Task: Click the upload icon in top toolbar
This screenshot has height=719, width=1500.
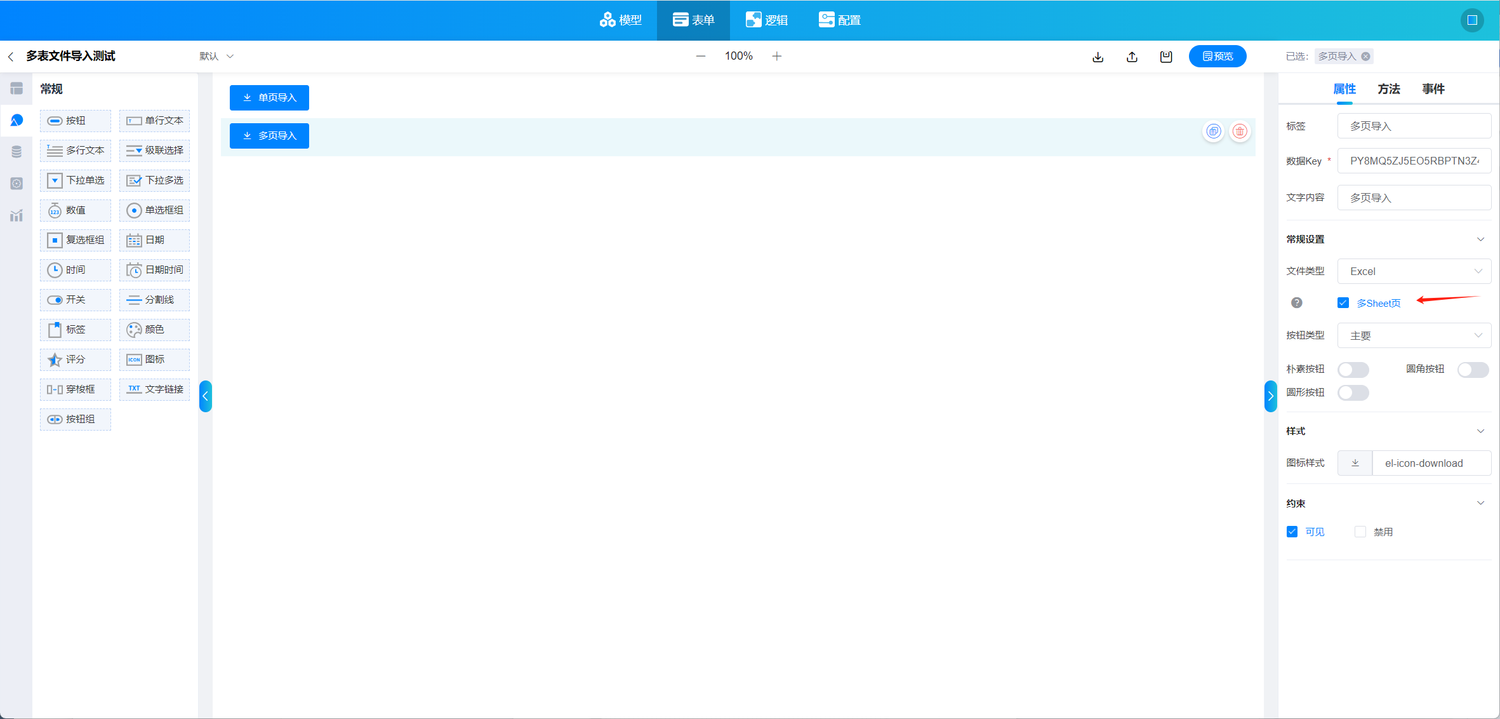Action: pos(1132,57)
